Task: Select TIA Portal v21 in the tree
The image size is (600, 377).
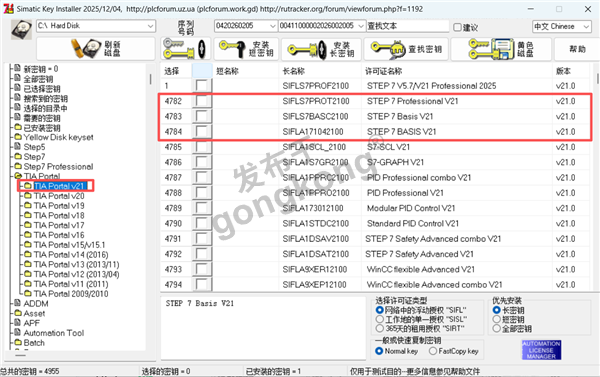Action: pos(59,186)
